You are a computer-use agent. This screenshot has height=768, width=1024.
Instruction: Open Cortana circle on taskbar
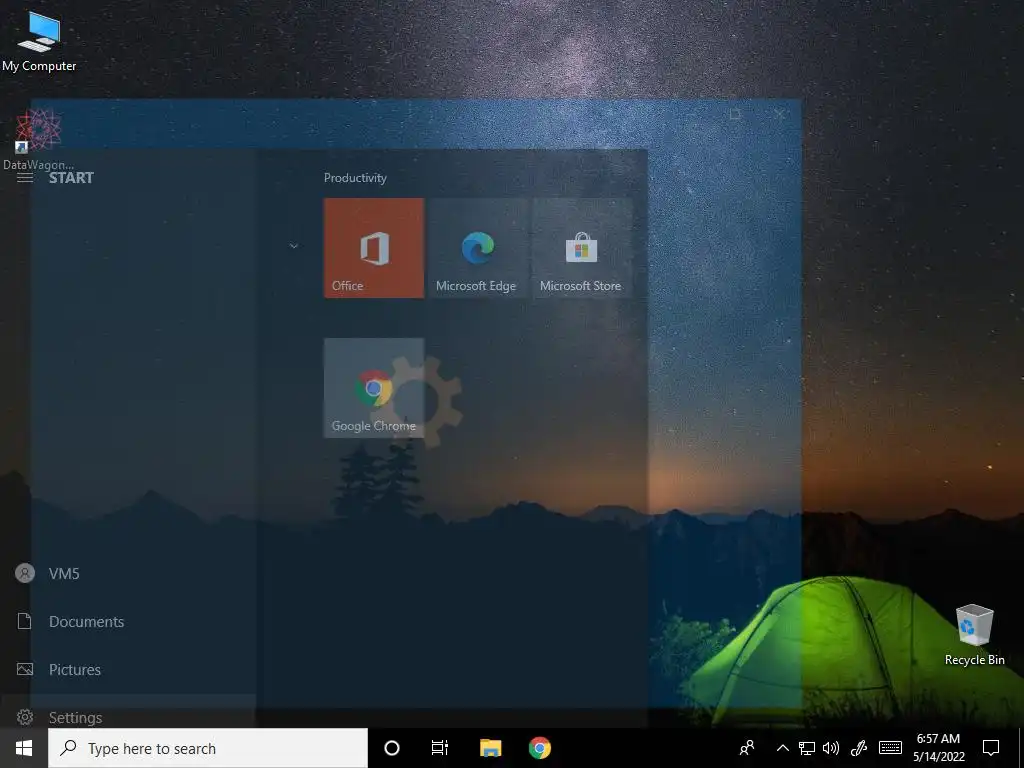click(x=392, y=748)
